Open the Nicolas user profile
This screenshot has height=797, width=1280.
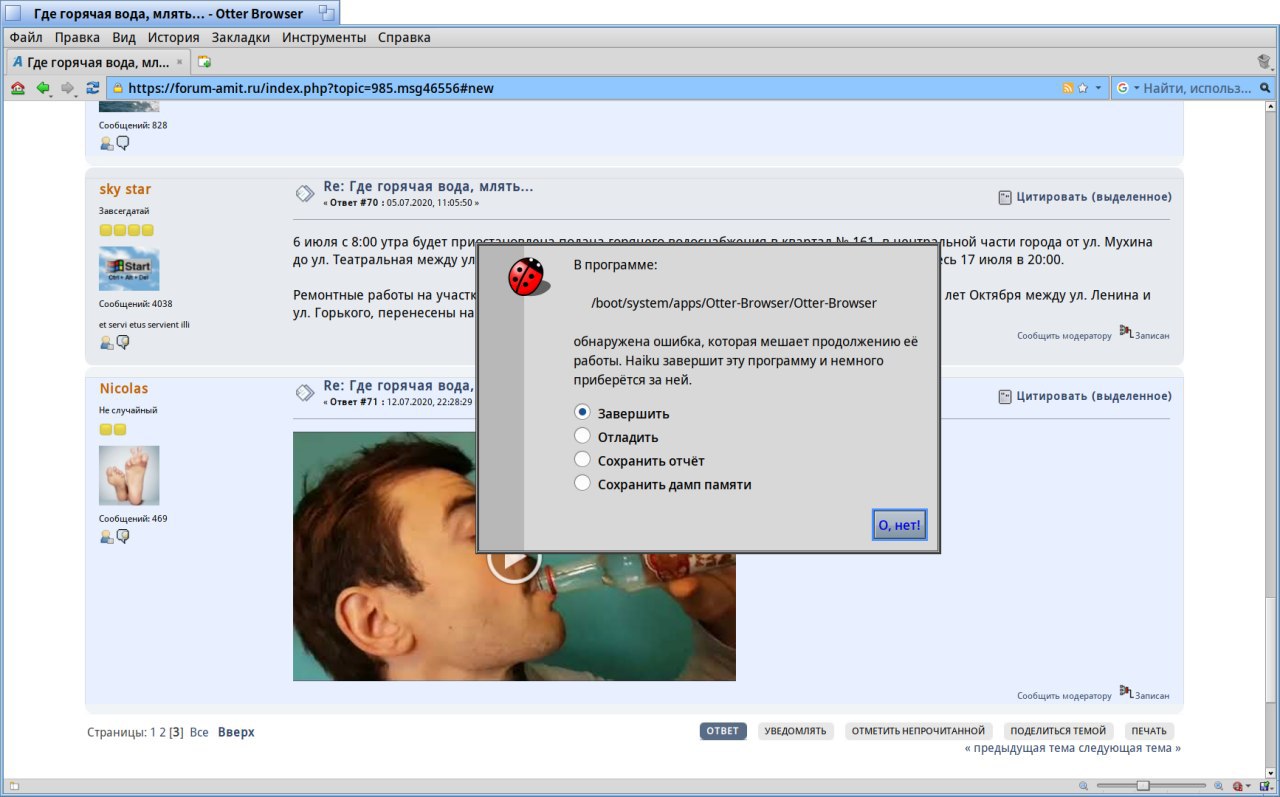[124, 388]
